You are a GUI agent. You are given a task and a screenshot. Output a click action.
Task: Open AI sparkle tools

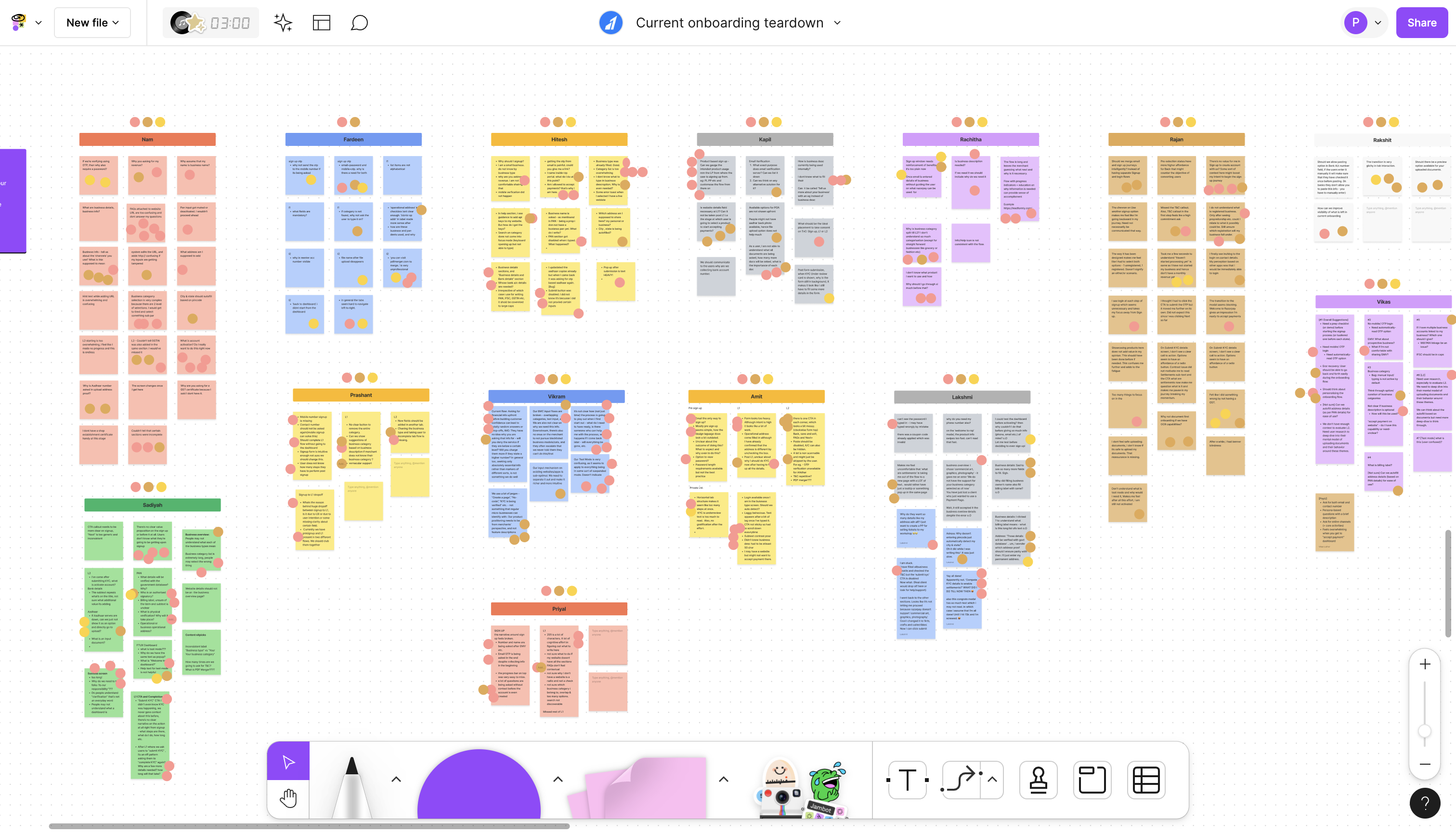(283, 23)
